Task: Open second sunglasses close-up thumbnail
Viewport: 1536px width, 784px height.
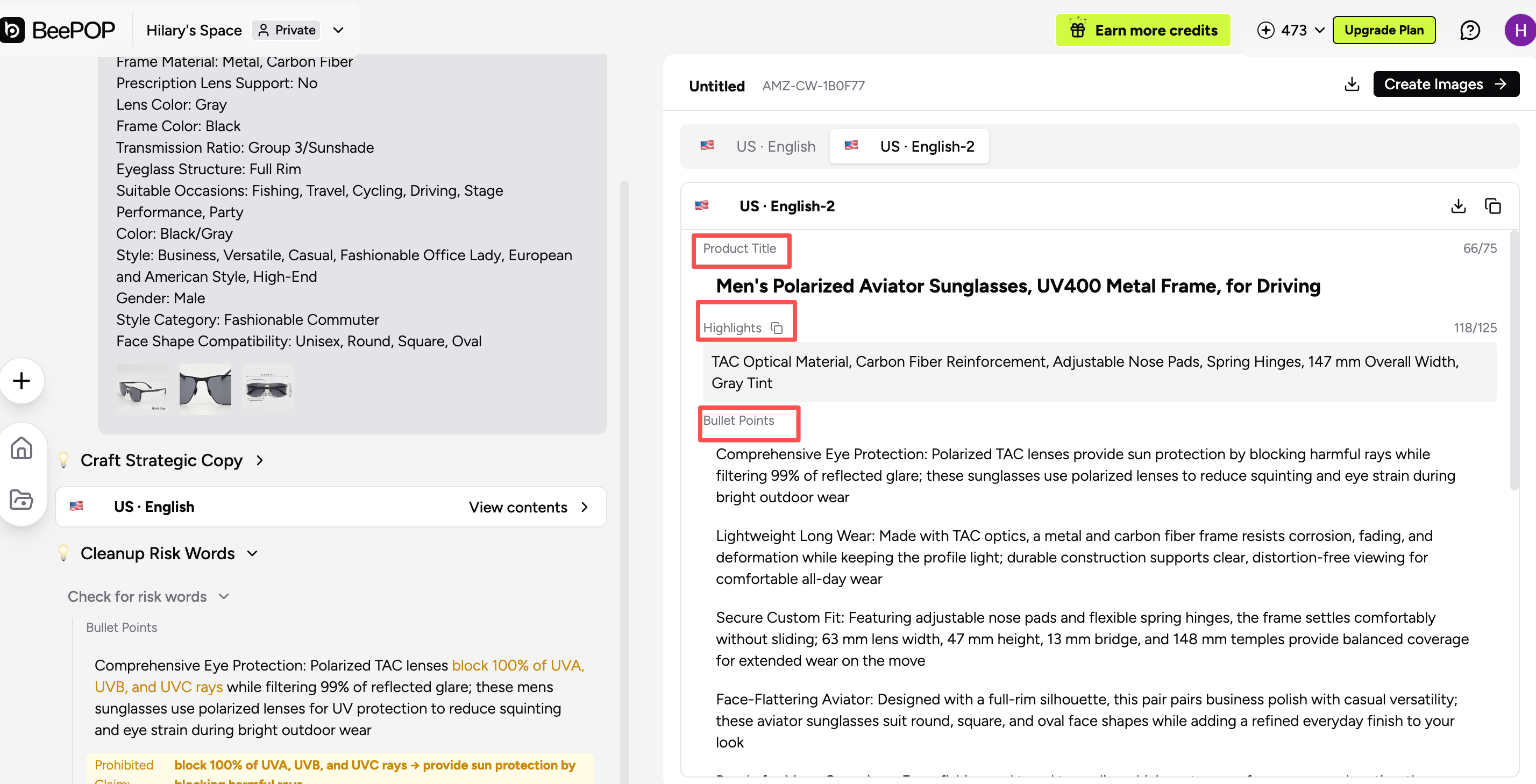Action: coord(205,389)
